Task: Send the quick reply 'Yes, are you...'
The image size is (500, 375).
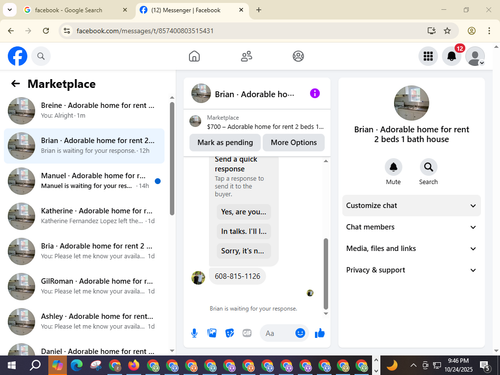Action: click(x=244, y=212)
